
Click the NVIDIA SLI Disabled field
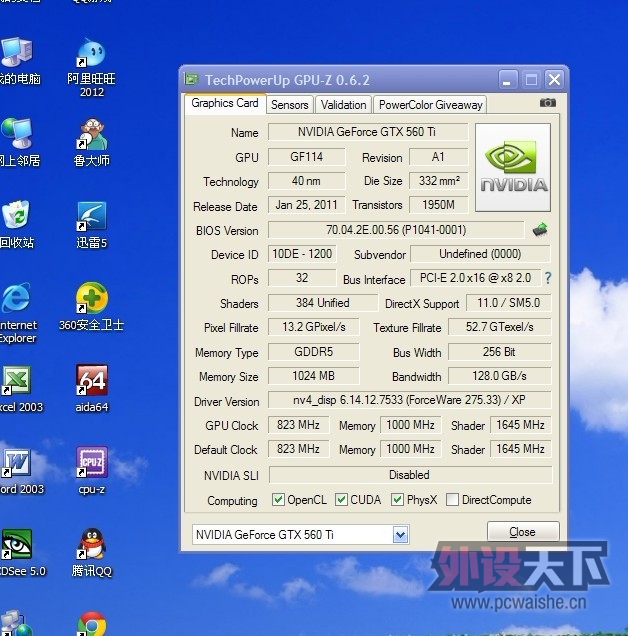click(x=410, y=475)
